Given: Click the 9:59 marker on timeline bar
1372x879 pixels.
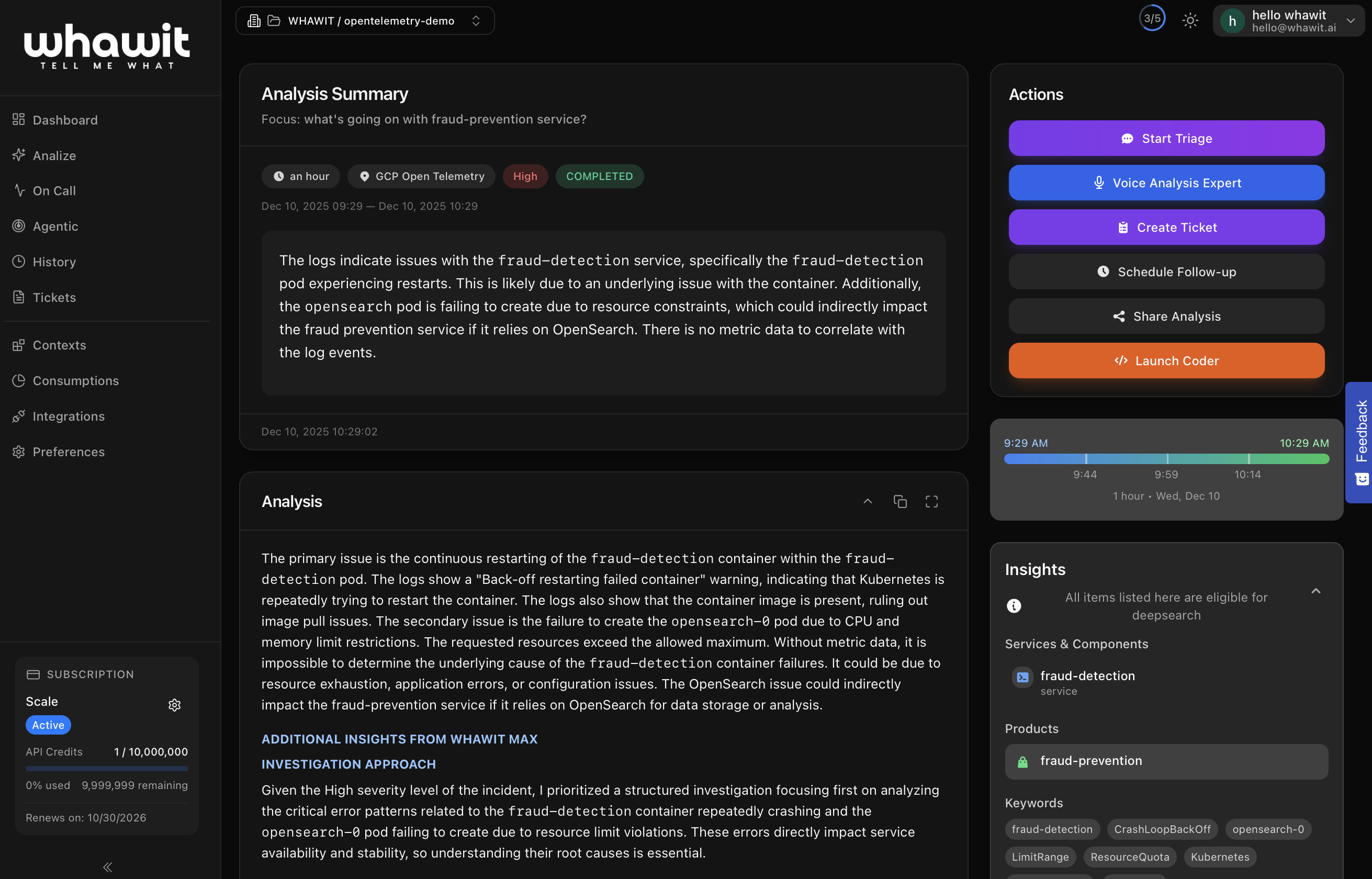Looking at the screenshot, I should coord(1167,459).
